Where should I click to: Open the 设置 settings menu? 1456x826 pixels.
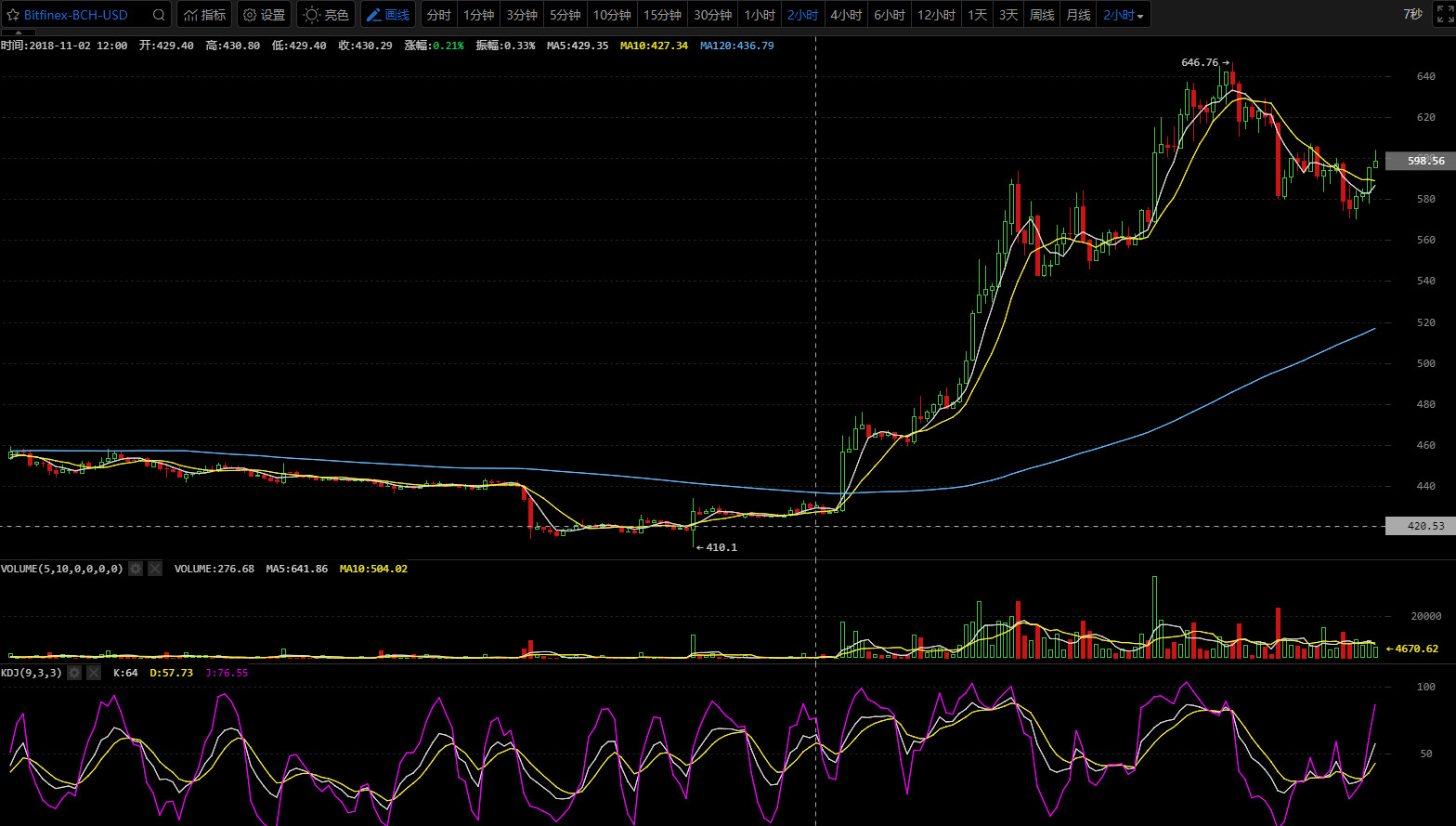click(264, 15)
